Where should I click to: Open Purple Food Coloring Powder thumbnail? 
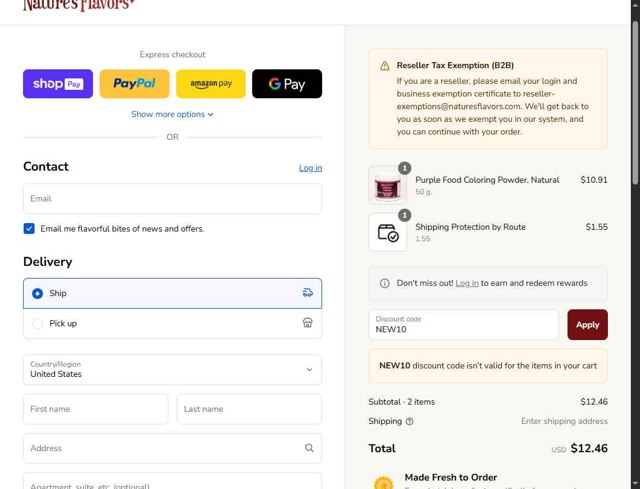coord(387,185)
